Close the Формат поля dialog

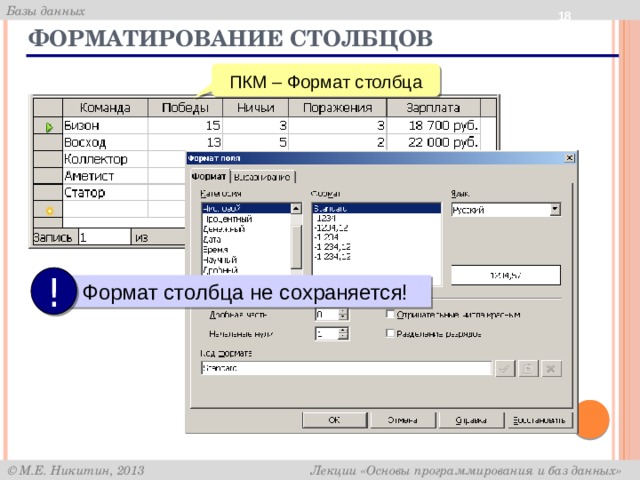(569, 158)
